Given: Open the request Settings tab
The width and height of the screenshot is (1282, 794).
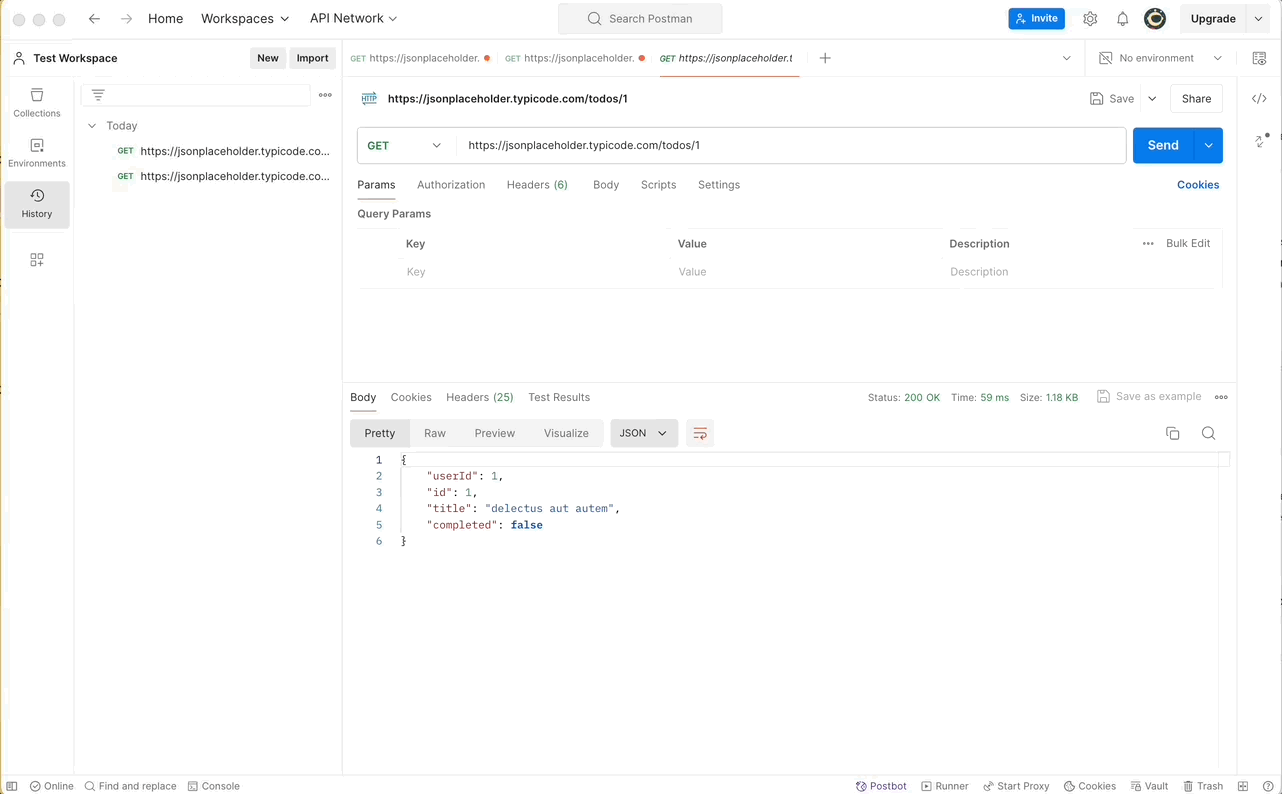Looking at the screenshot, I should tap(719, 185).
